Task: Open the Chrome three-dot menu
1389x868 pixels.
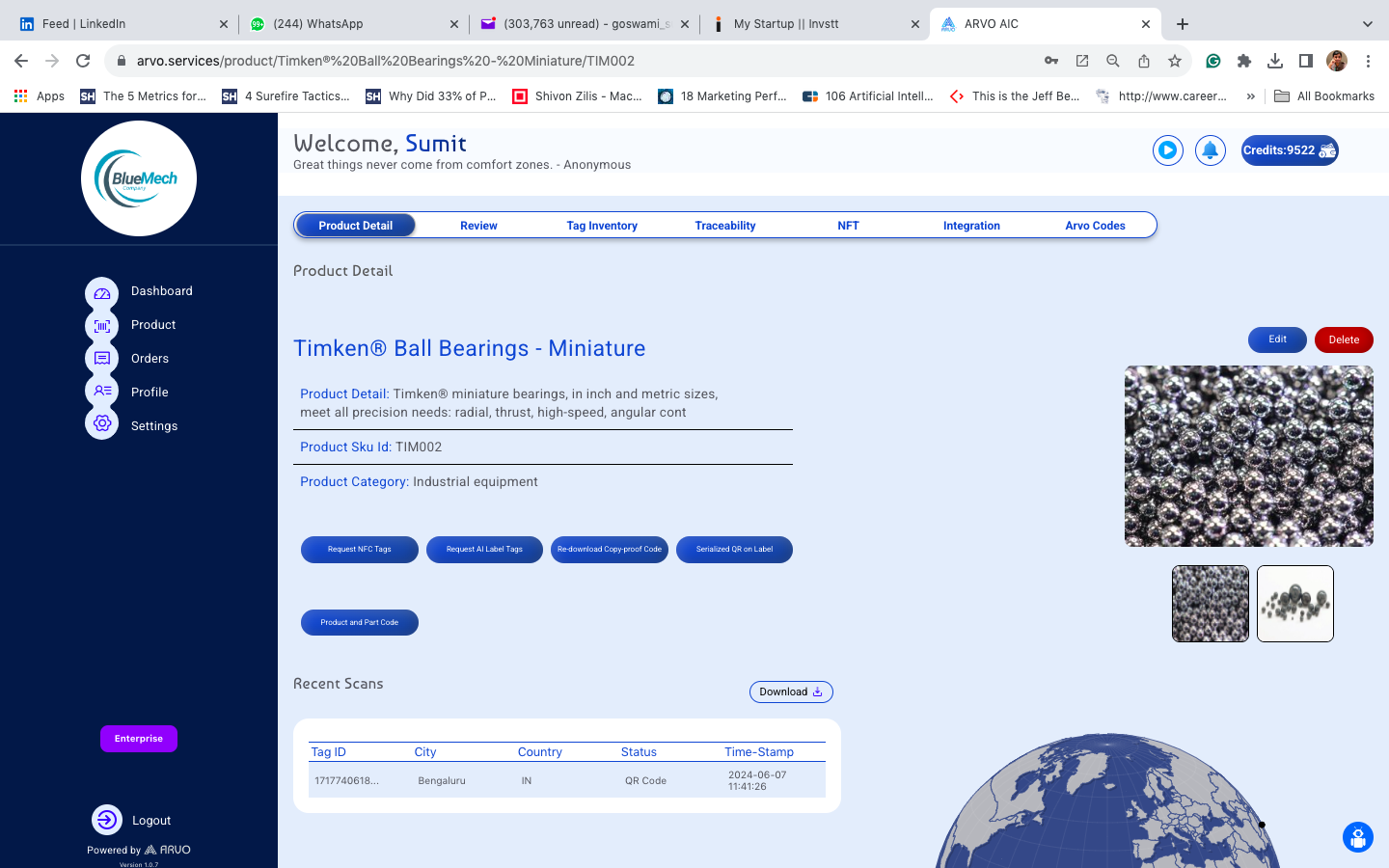Action: click(x=1368, y=61)
